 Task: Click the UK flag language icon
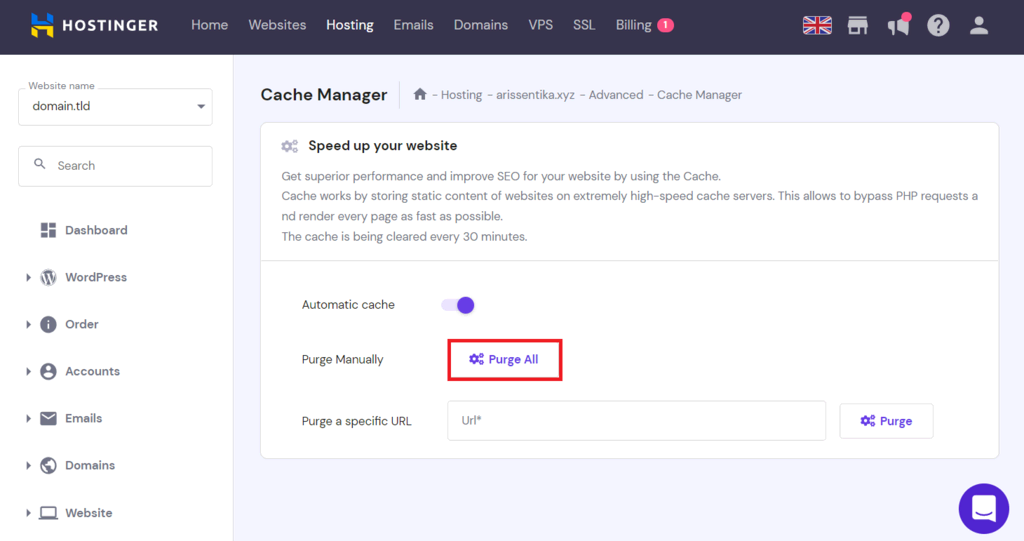[x=817, y=26]
